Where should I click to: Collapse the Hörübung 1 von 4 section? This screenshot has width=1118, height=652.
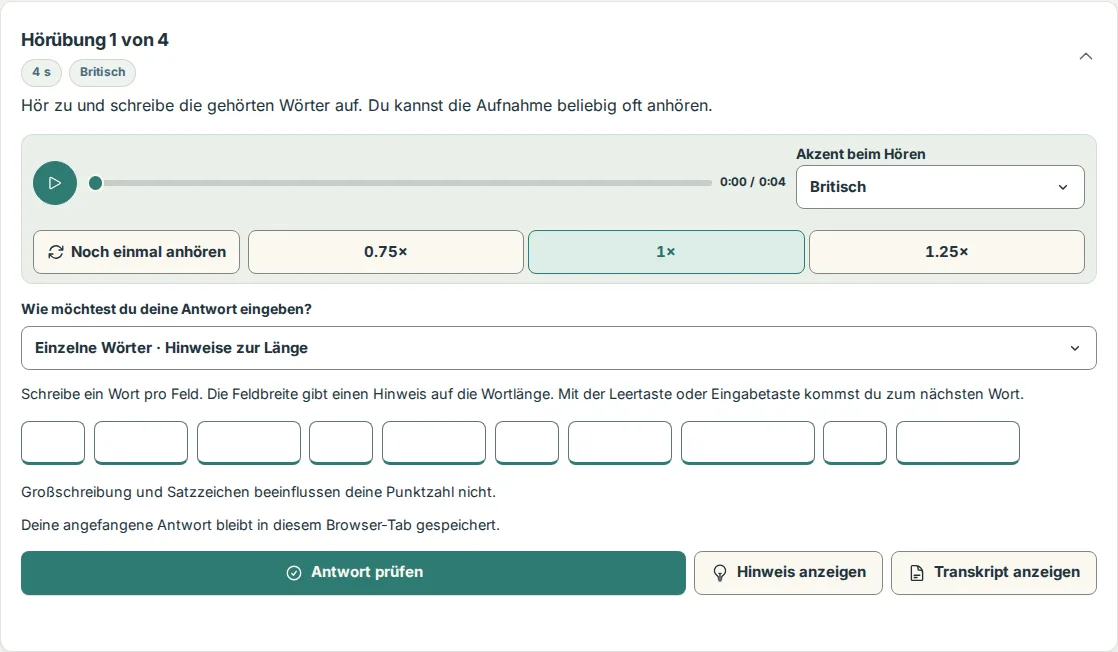[x=1085, y=56]
